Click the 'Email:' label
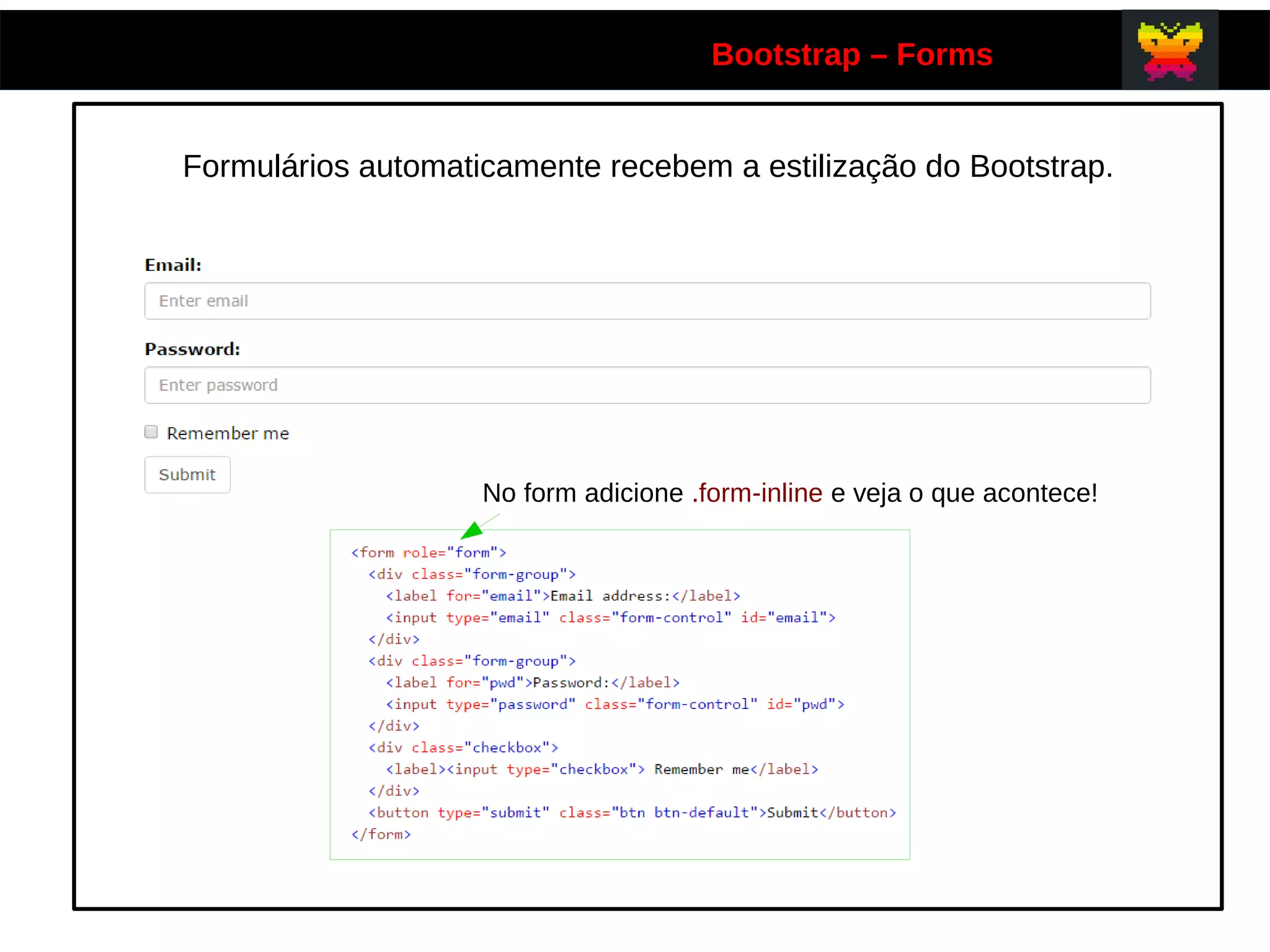Image resolution: width=1270 pixels, height=952 pixels. point(173,265)
